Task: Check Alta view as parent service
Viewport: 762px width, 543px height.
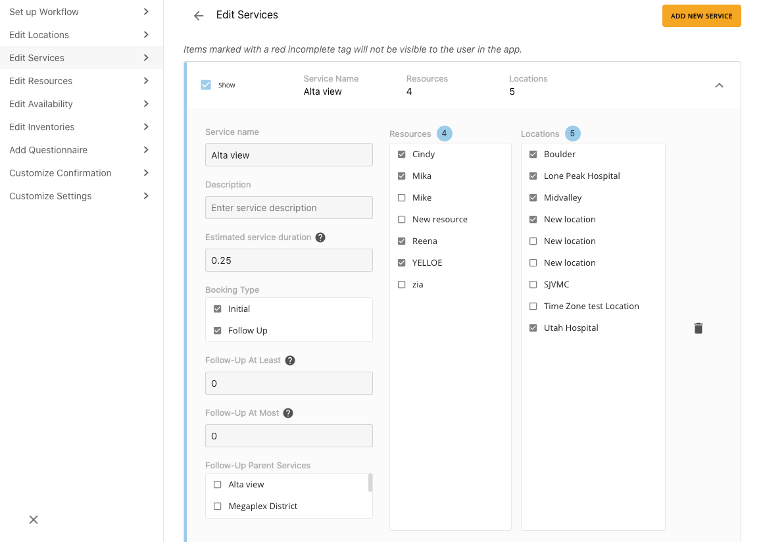Action: [218, 485]
